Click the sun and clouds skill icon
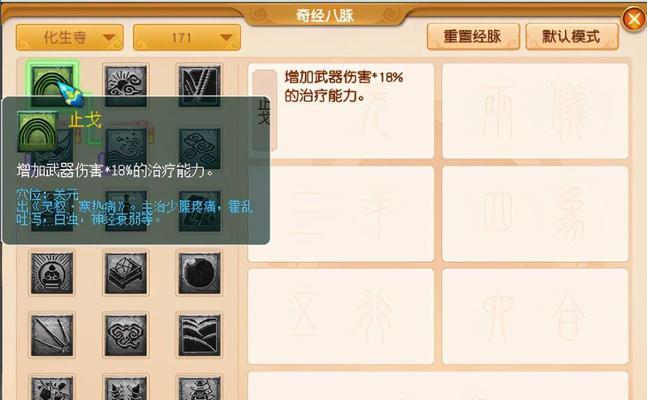 [125, 85]
